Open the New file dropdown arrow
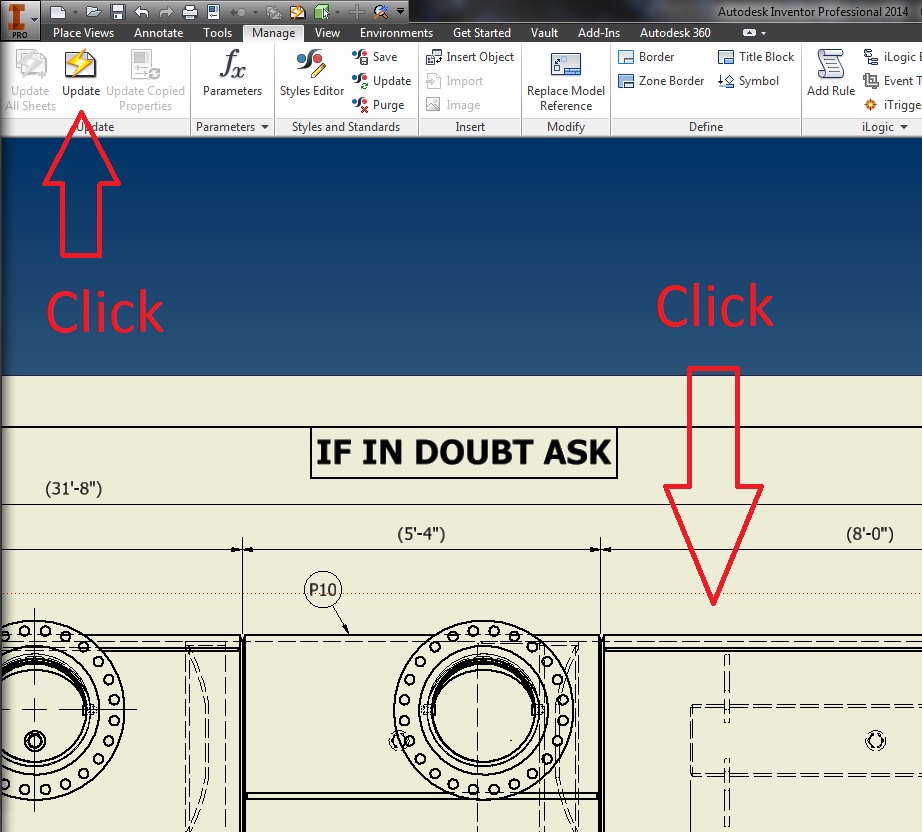 point(75,12)
